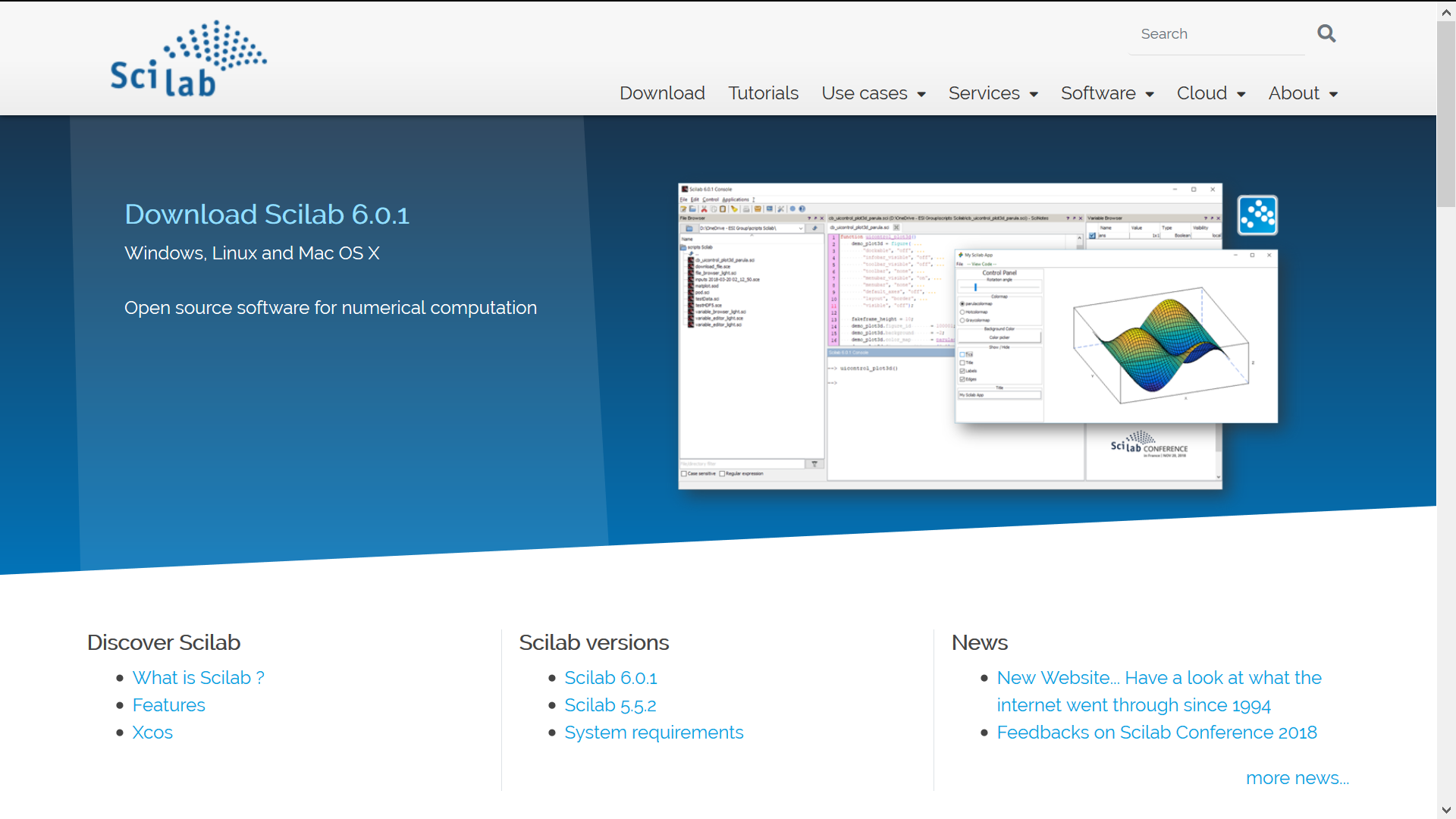The image size is (1456, 819).
Task: Open the What is Scilab ? link
Action: point(198,678)
